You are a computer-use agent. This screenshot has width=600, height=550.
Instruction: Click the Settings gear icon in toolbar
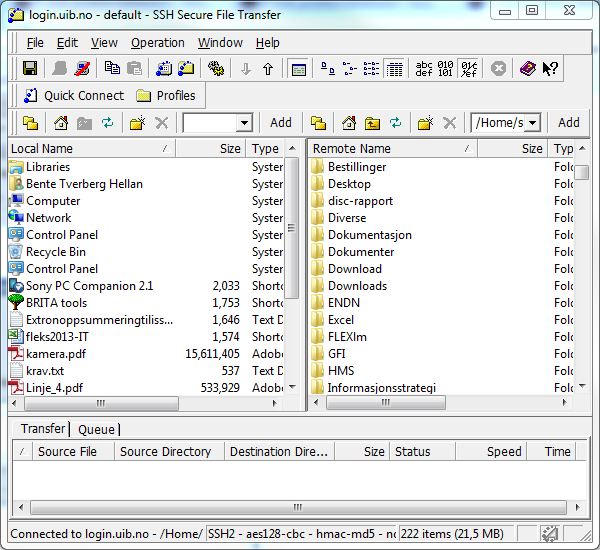215,69
